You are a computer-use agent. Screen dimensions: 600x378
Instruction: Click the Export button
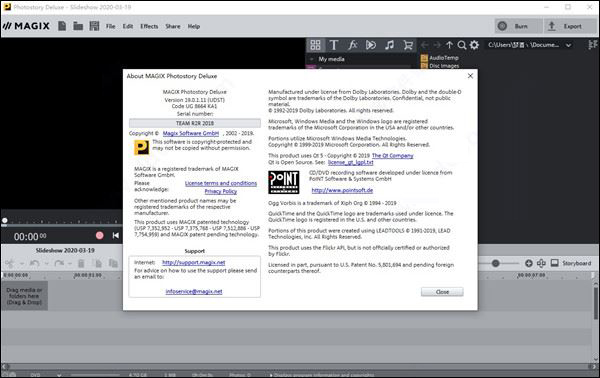[x=570, y=26]
